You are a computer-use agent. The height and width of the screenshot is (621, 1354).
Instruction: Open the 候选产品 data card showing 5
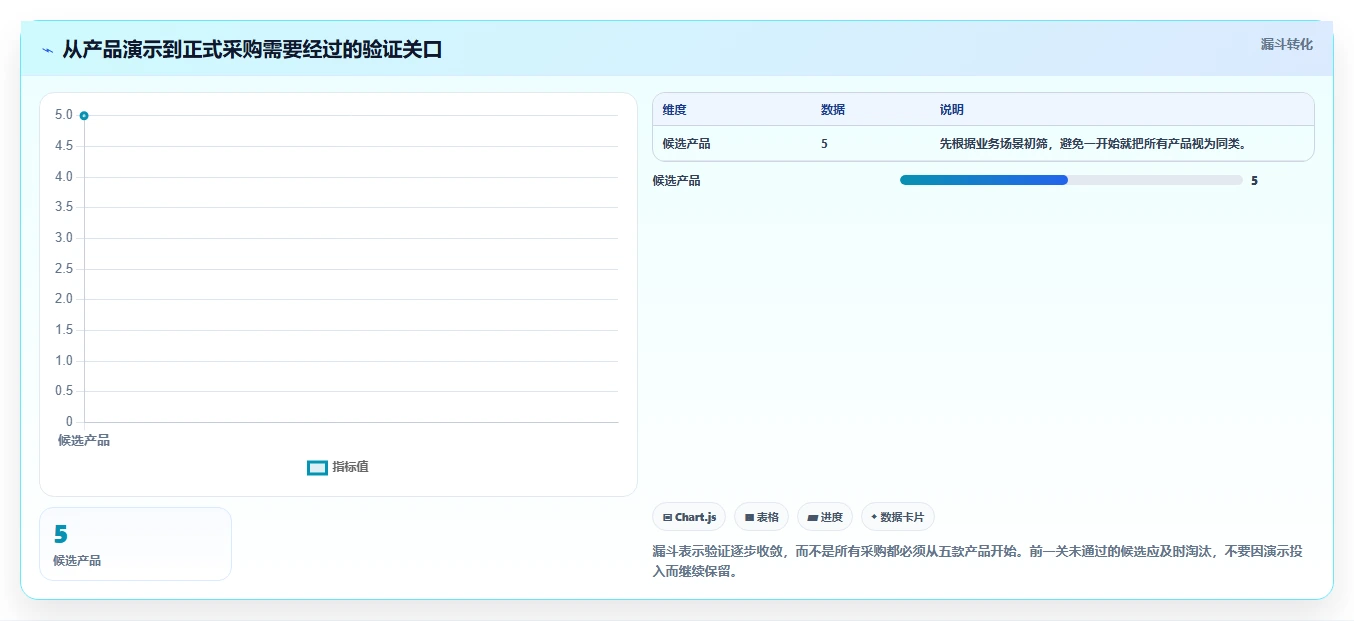[x=135, y=544]
